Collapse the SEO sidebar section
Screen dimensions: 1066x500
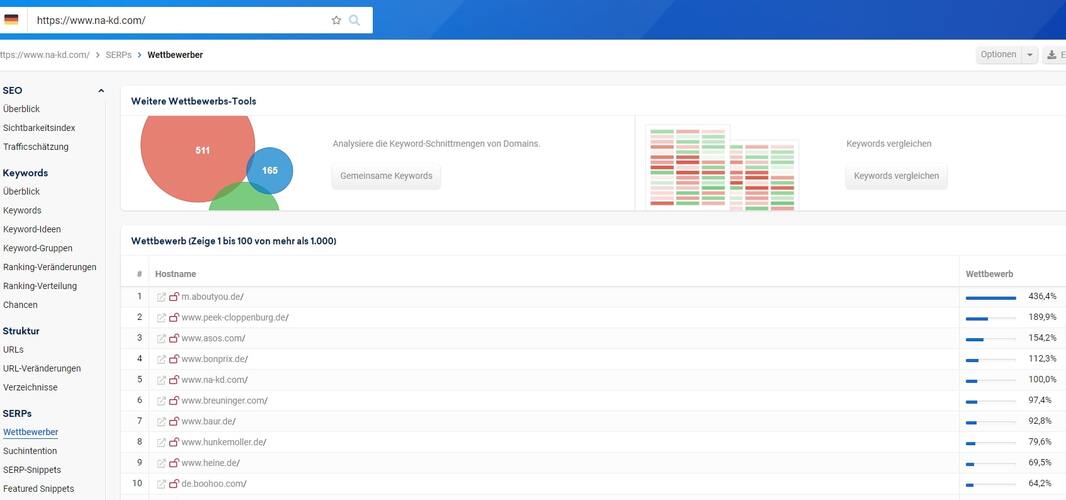pyautogui.click(x=101, y=90)
